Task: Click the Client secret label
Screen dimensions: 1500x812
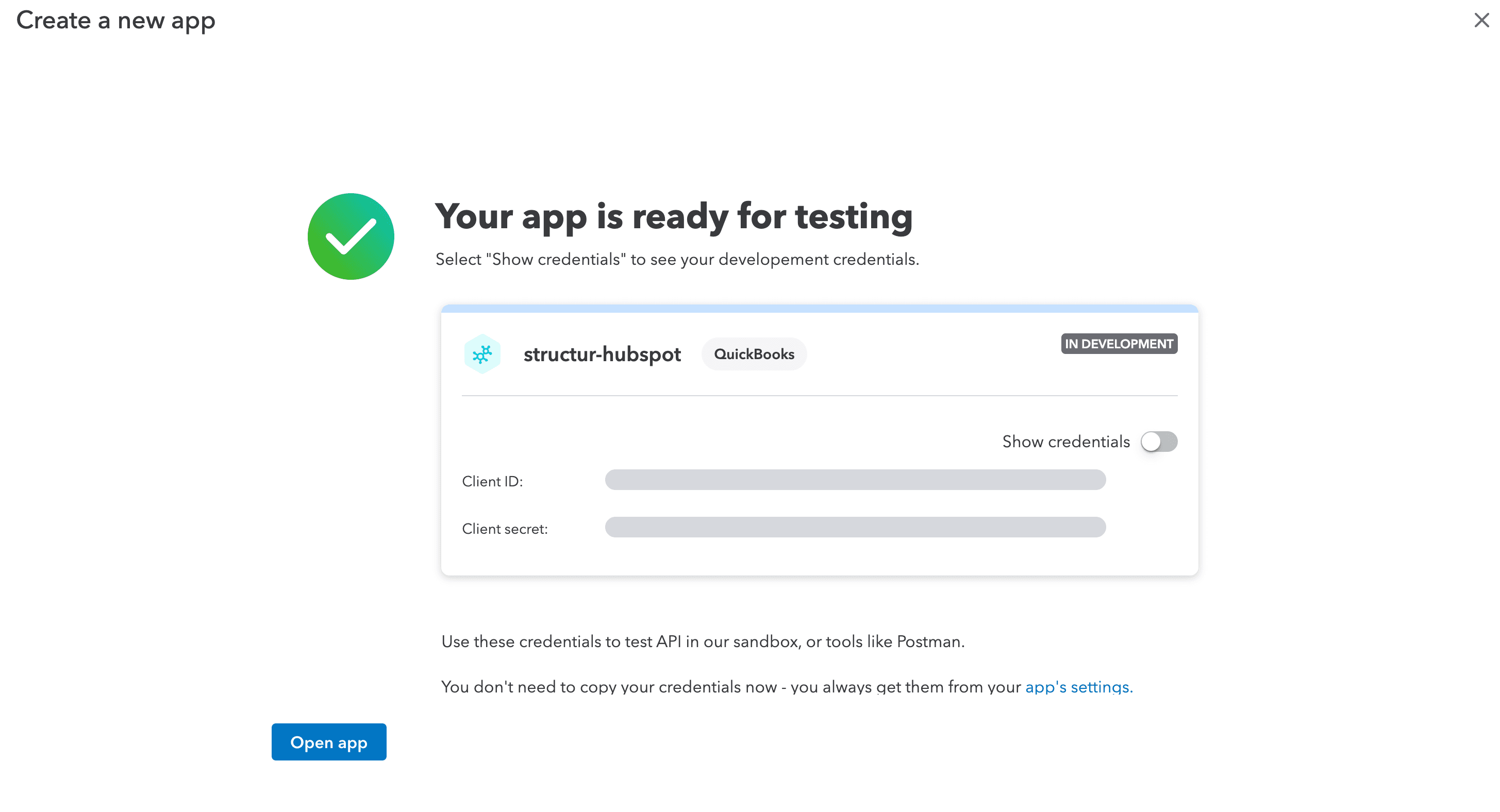Action: tap(505, 528)
